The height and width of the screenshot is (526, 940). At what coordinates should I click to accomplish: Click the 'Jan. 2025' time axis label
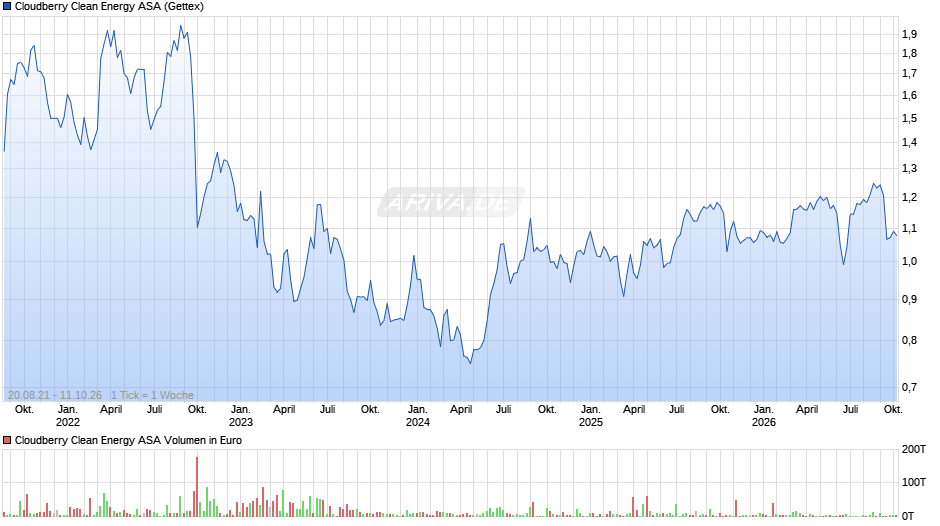click(590, 416)
